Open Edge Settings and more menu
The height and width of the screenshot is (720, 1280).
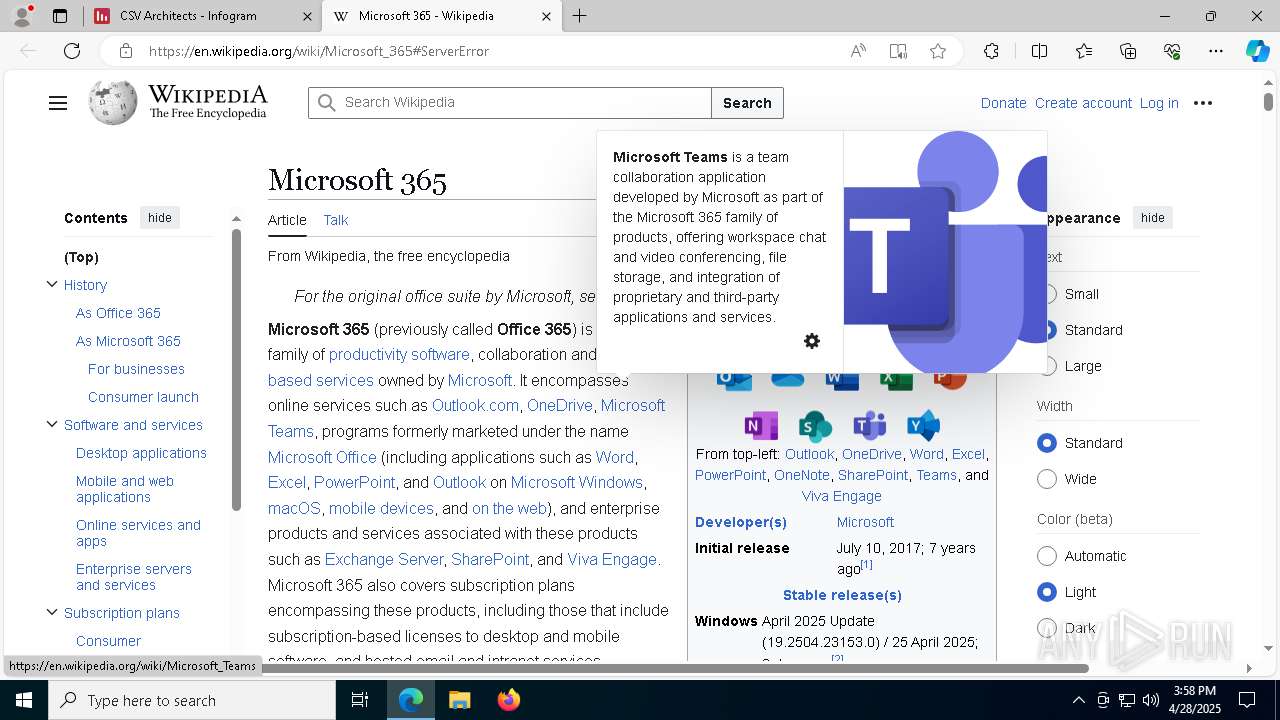[1216, 51]
